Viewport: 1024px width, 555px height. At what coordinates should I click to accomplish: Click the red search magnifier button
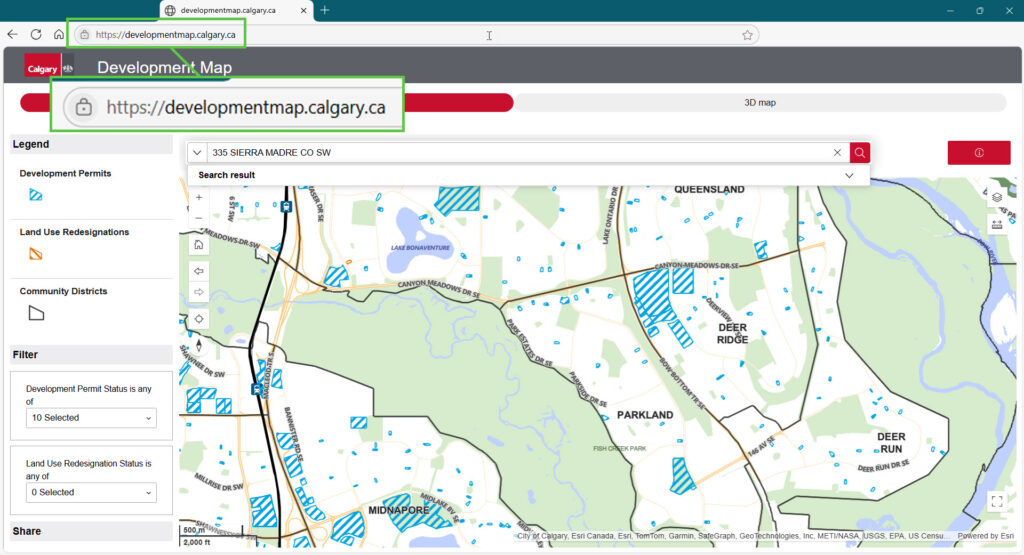[x=859, y=153]
